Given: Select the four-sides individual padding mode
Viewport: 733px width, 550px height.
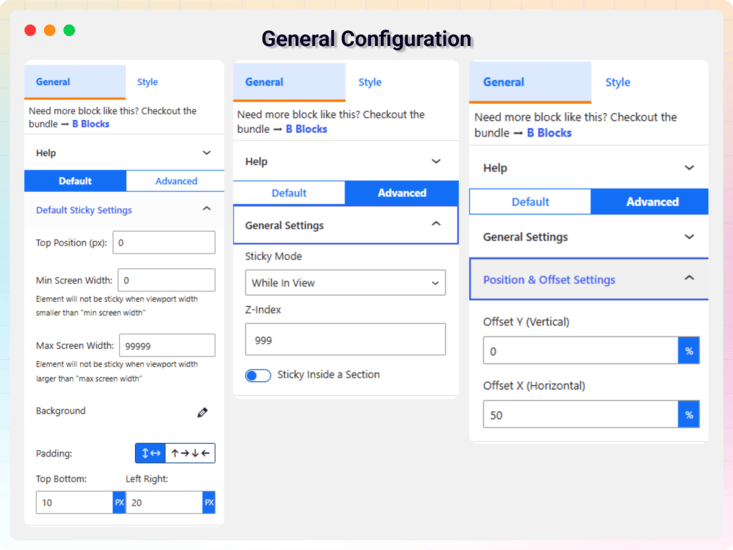Looking at the screenshot, I should coord(190,453).
